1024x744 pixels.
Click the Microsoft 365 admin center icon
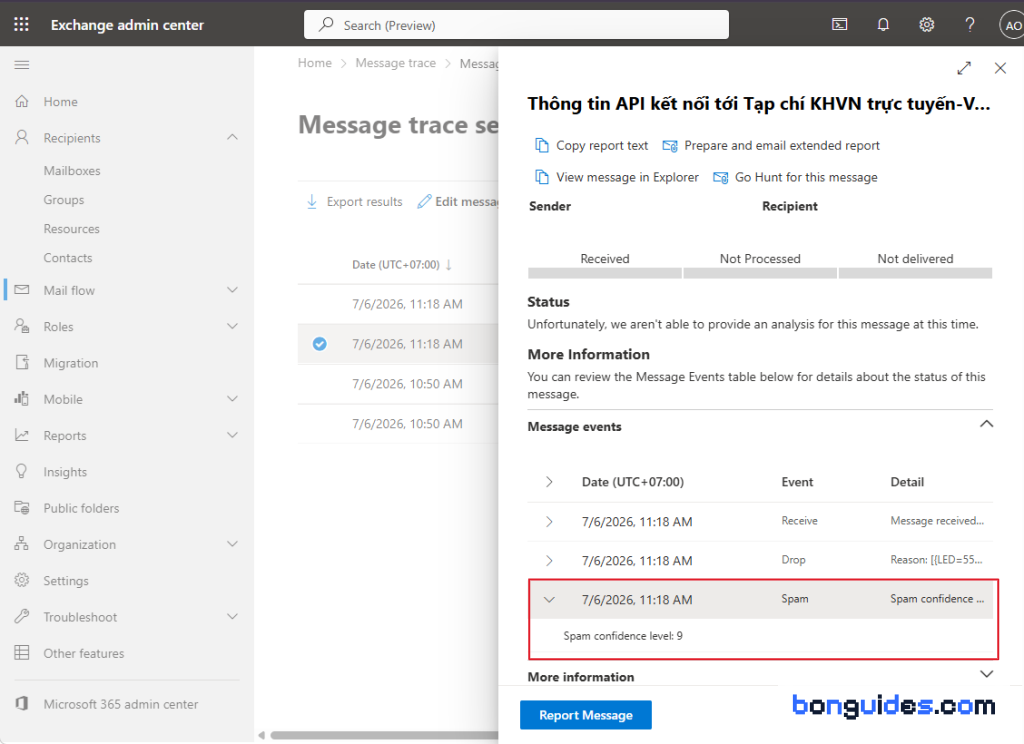[x=22, y=704]
